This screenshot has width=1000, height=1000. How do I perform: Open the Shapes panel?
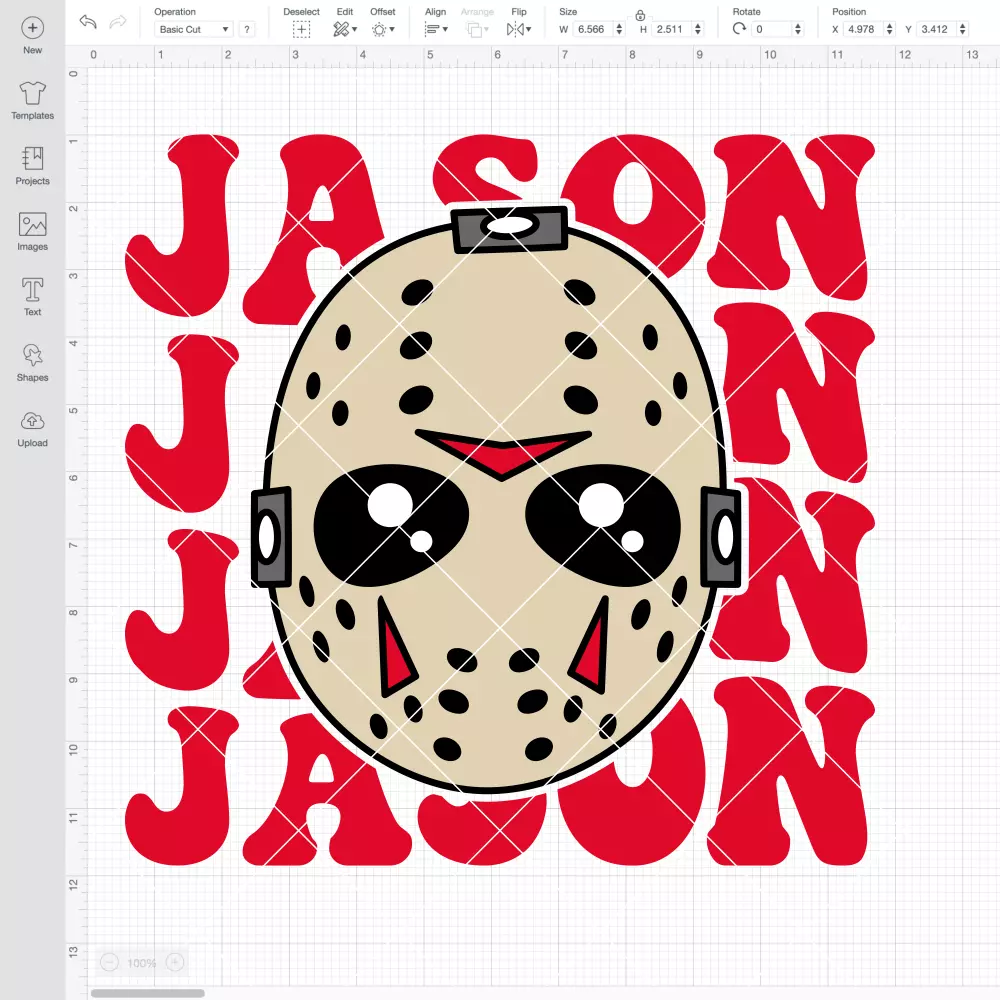[x=33, y=363]
